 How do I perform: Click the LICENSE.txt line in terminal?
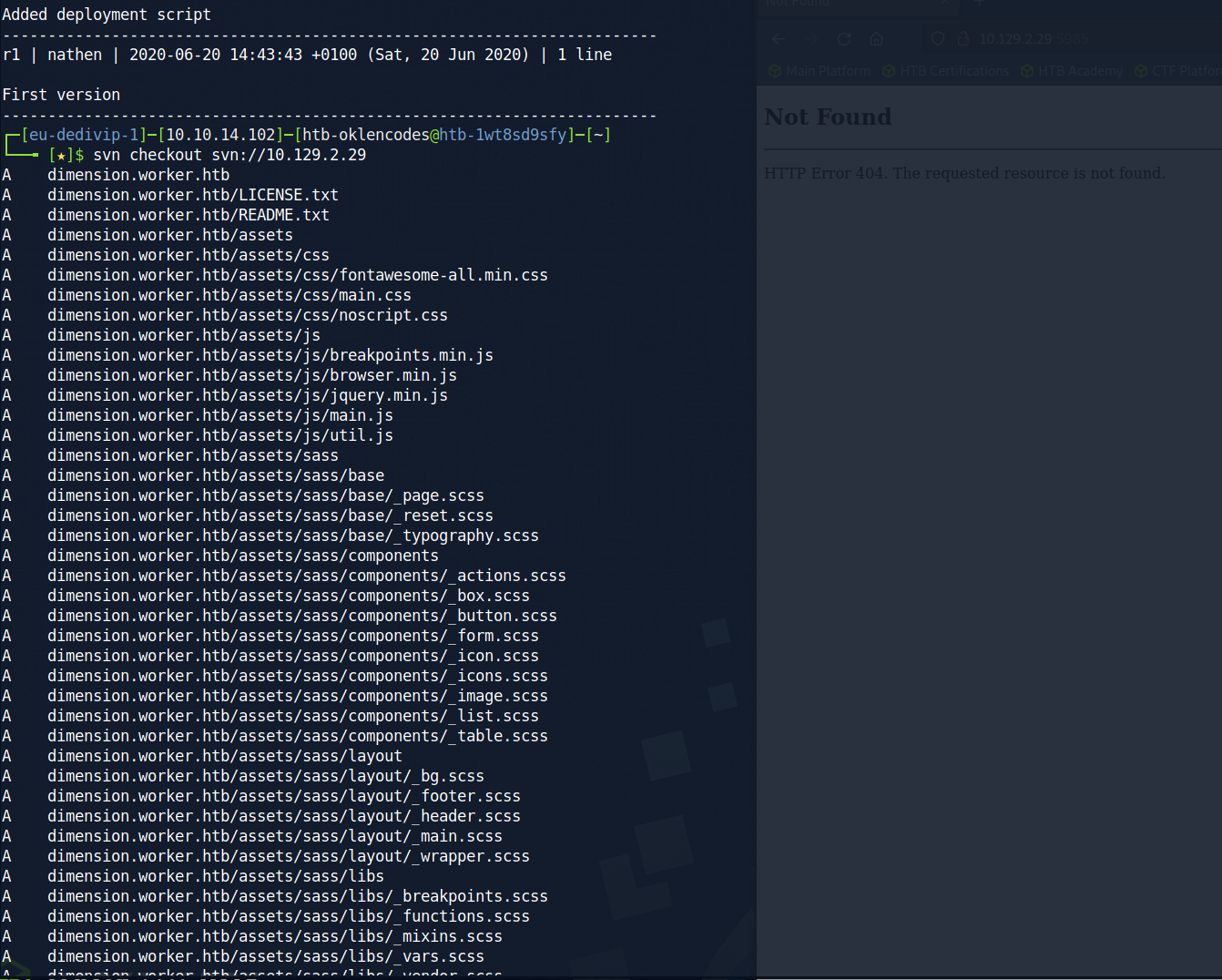tap(192, 195)
